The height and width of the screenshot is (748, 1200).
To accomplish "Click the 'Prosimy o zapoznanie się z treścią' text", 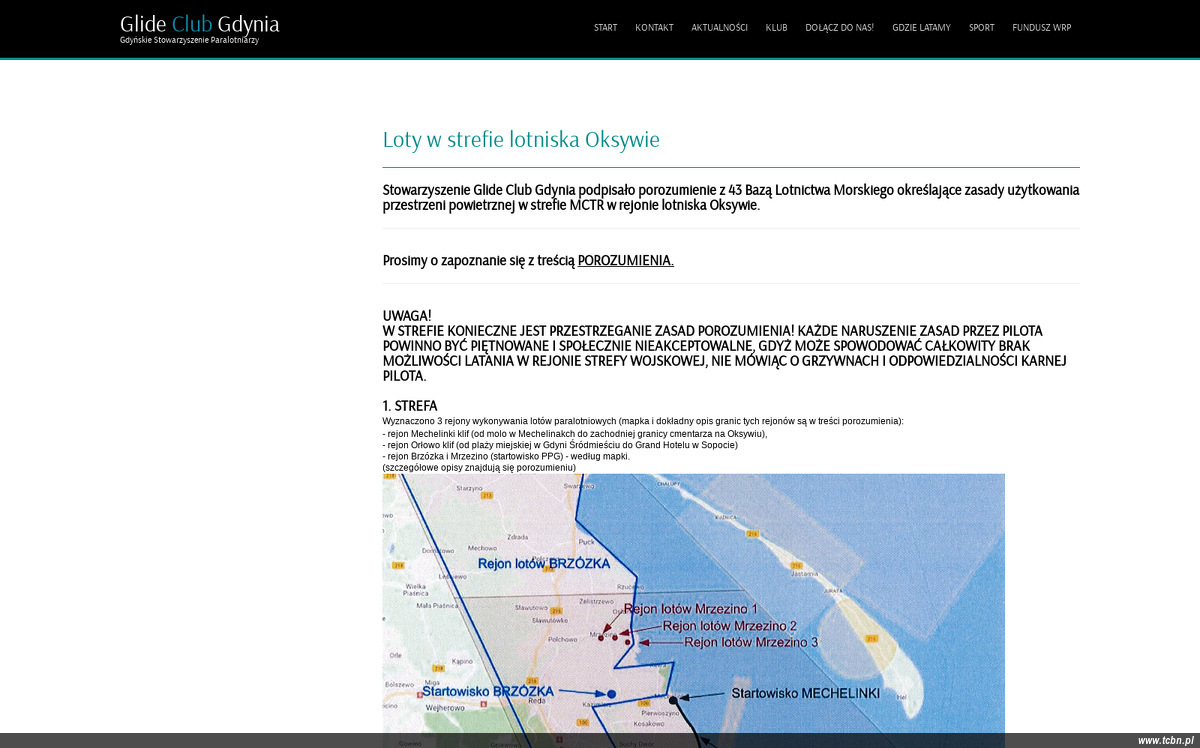I will pos(479,261).
